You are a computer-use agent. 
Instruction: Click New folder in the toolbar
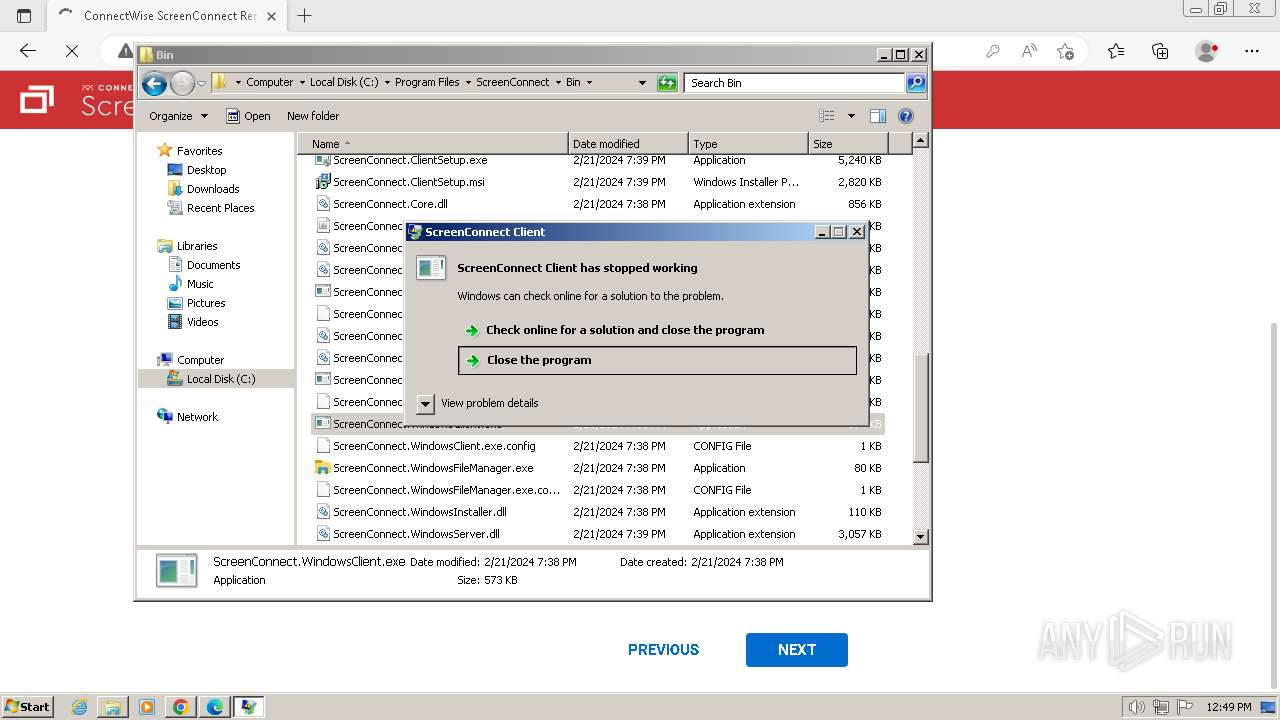click(313, 116)
